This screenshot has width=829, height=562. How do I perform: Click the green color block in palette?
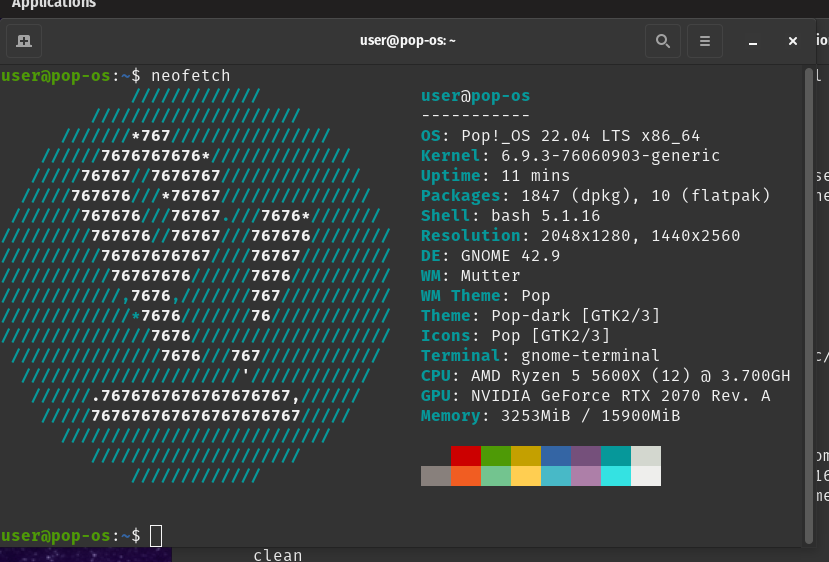496,455
